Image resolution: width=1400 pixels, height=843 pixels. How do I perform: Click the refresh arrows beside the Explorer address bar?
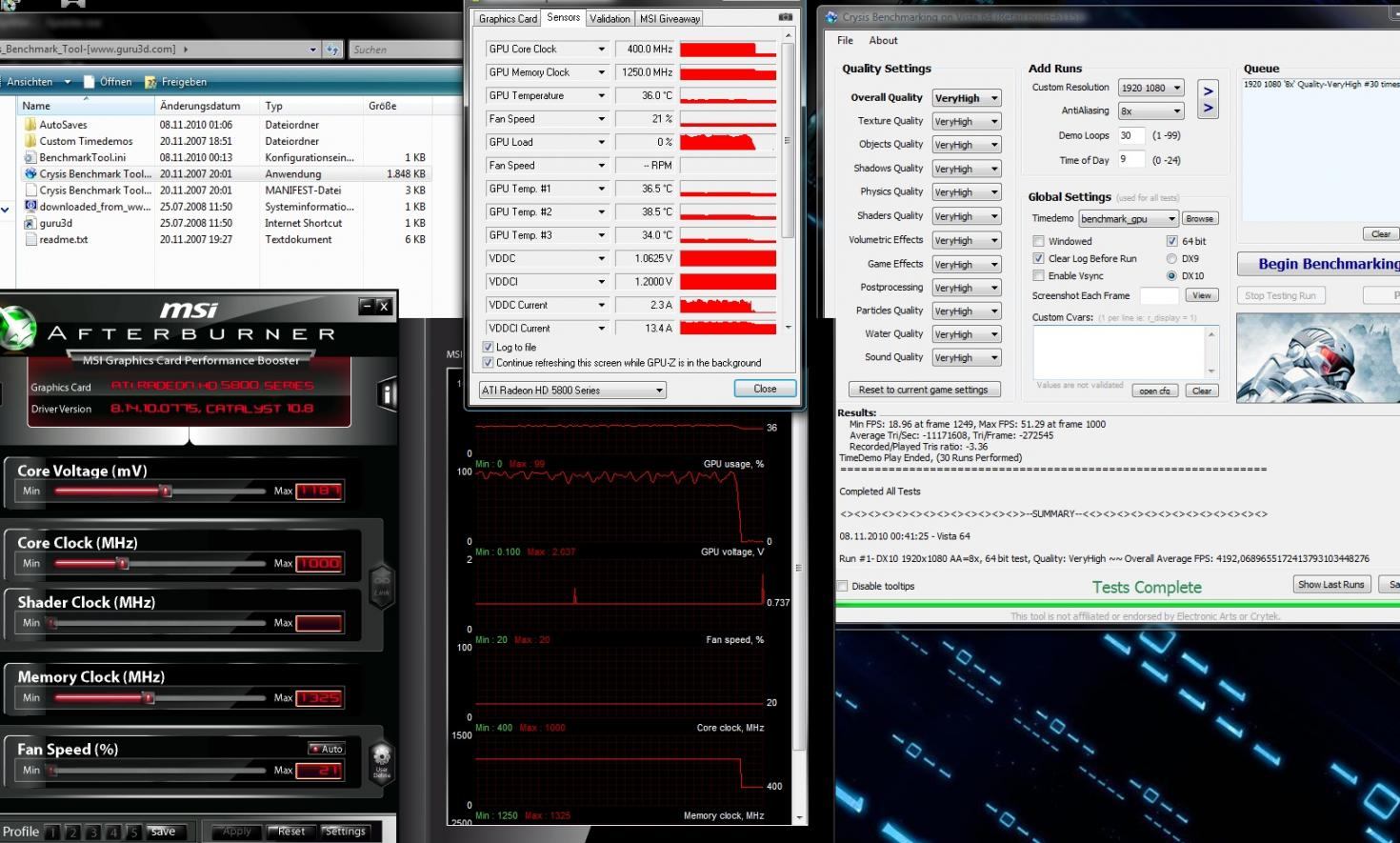point(331,49)
